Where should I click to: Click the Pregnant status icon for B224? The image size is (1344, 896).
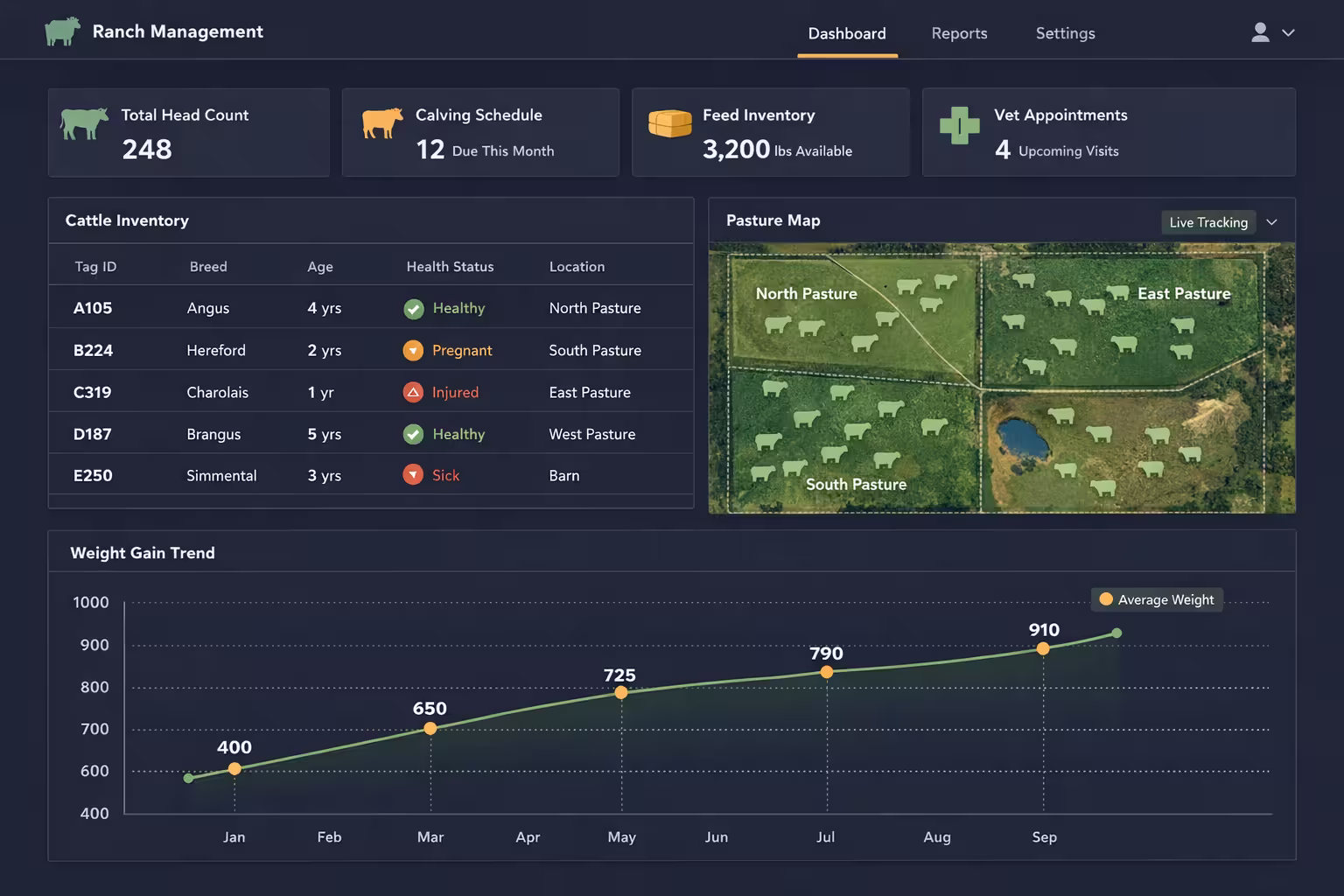pos(413,350)
